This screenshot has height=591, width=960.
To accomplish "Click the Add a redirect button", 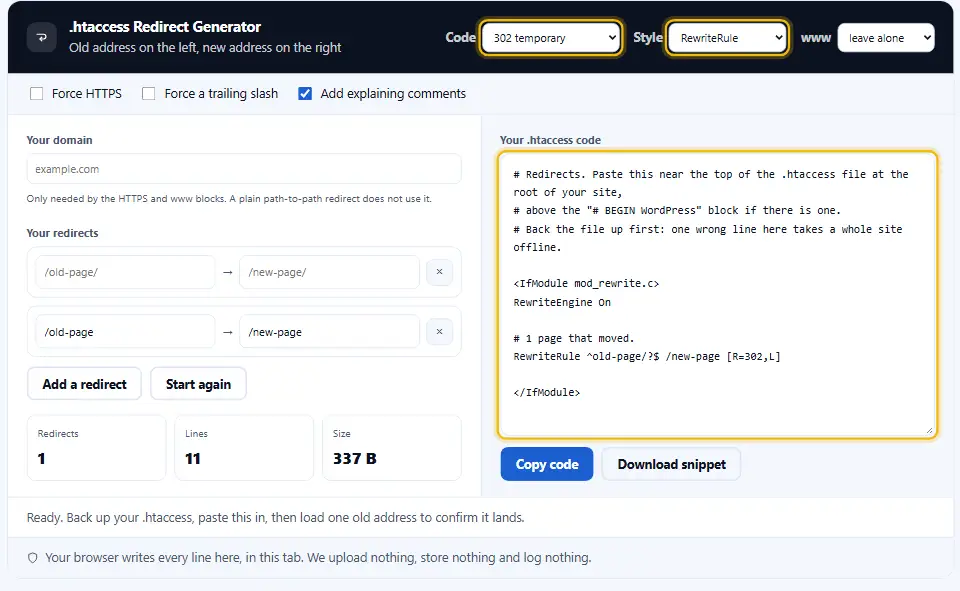I will pyautogui.click(x=84, y=384).
